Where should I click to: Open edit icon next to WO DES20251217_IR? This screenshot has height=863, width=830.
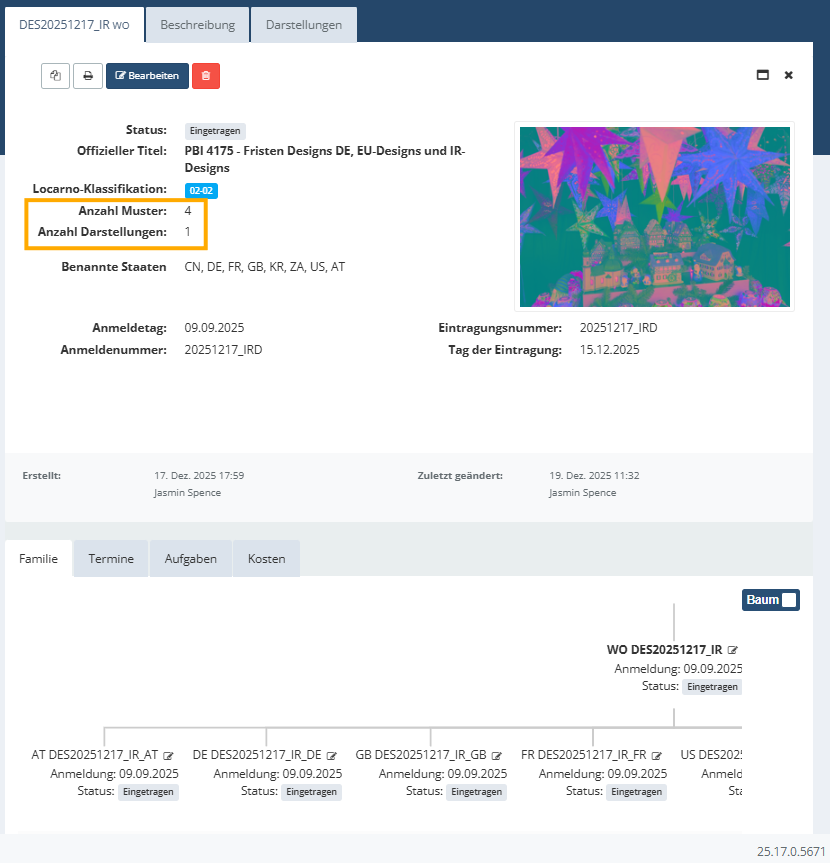tap(733, 650)
